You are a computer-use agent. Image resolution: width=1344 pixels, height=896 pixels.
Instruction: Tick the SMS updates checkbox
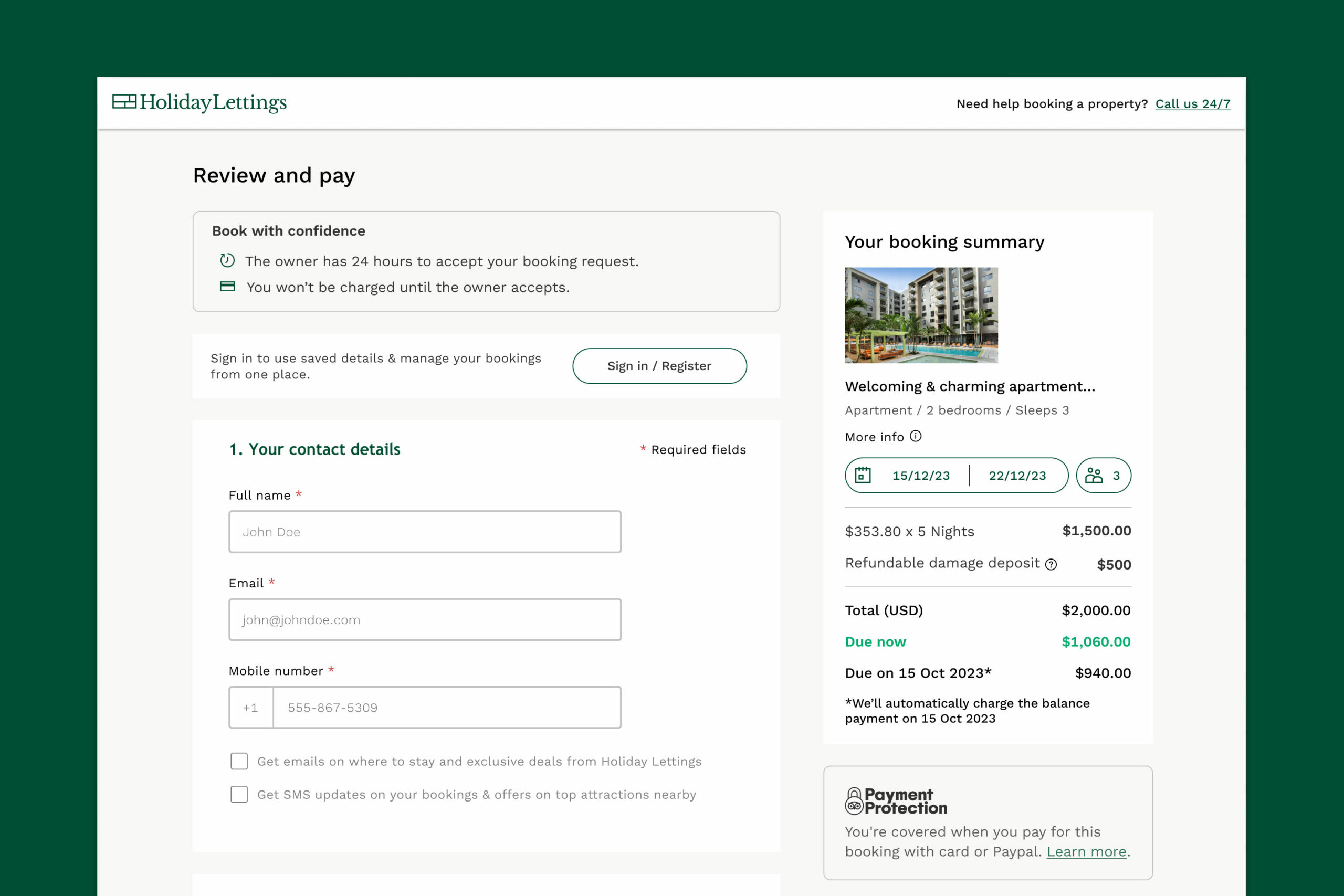point(239,794)
